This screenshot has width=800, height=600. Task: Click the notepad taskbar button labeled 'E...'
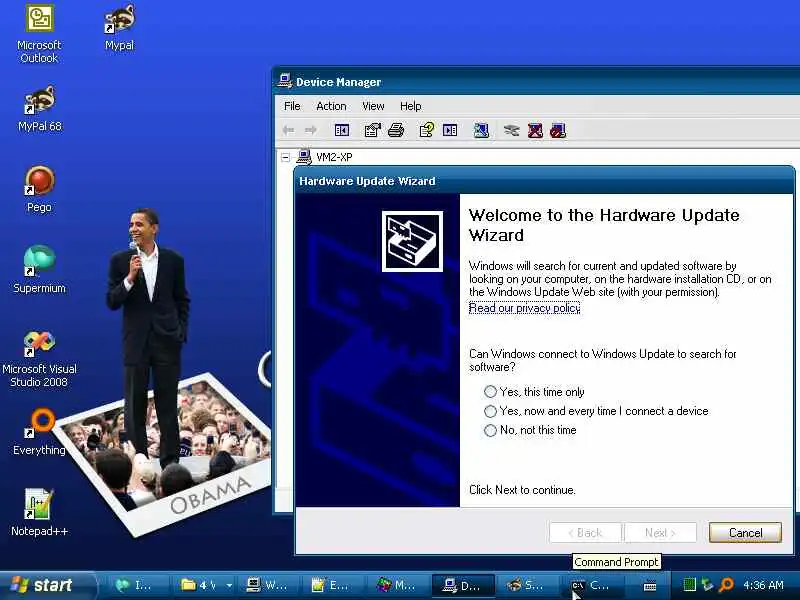point(334,585)
